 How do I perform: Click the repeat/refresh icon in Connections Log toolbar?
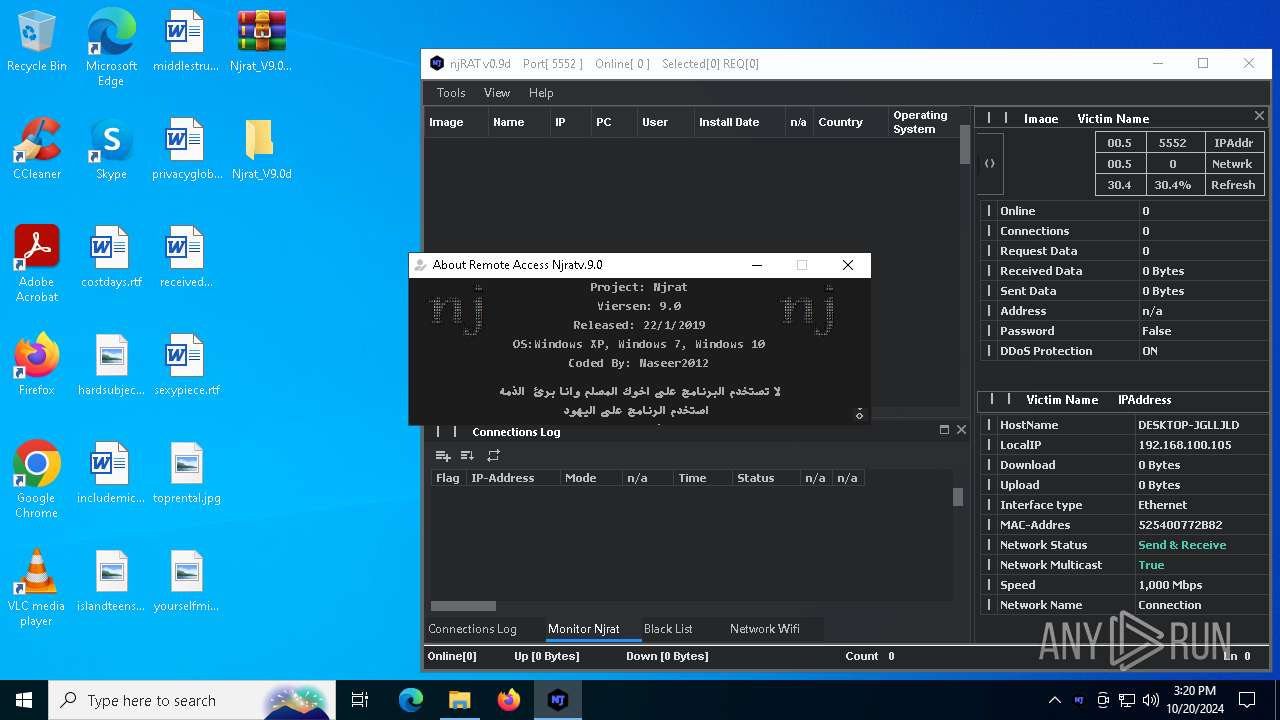tap(493, 456)
